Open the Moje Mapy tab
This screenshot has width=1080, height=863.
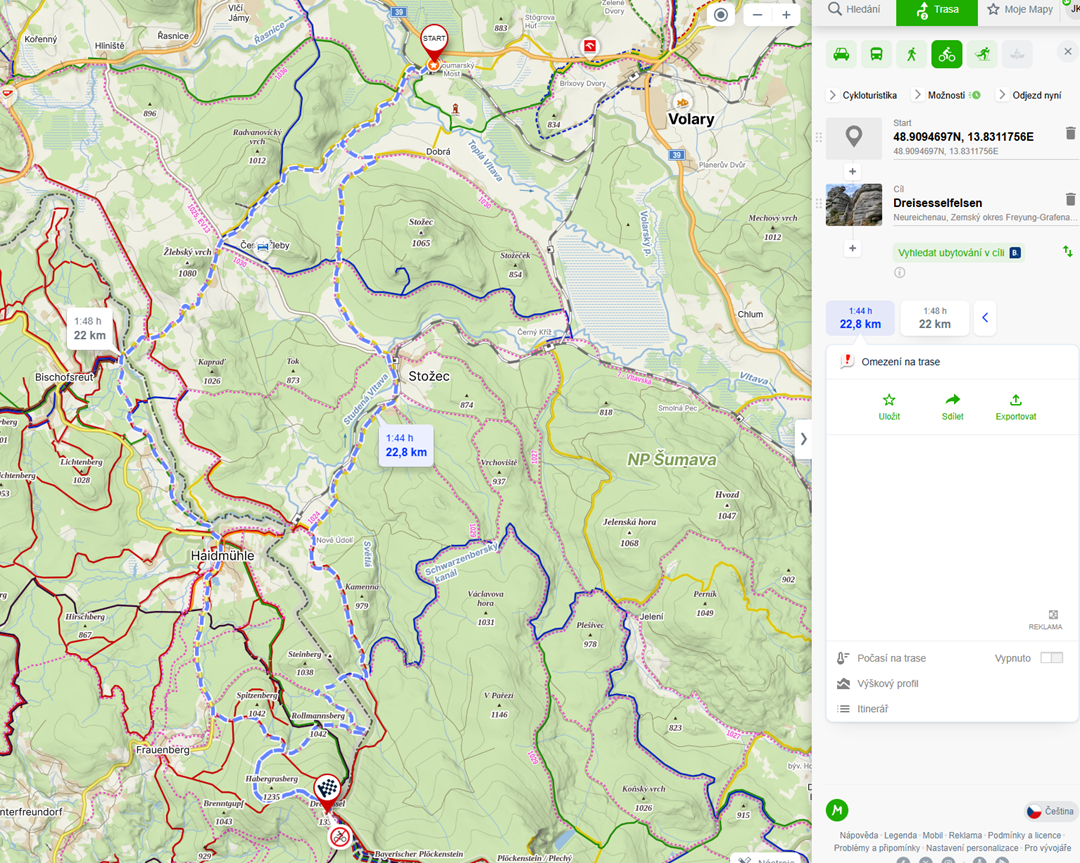pyautogui.click(x=1020, y=10)
